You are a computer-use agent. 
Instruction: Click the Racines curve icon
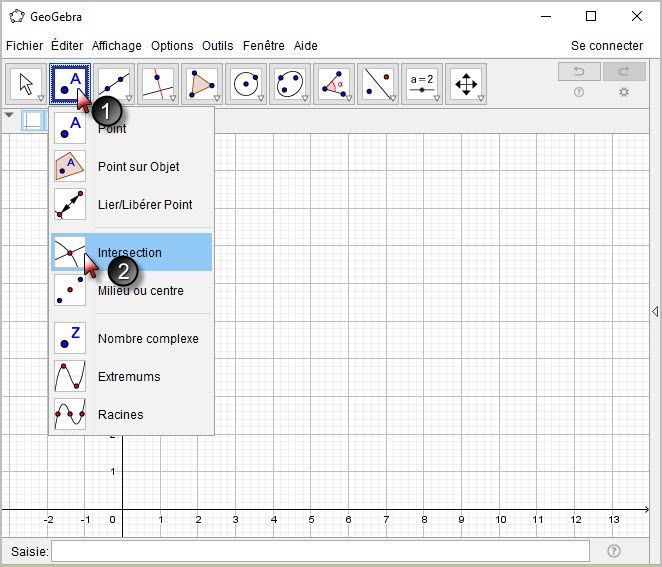(x=70, y=414)
